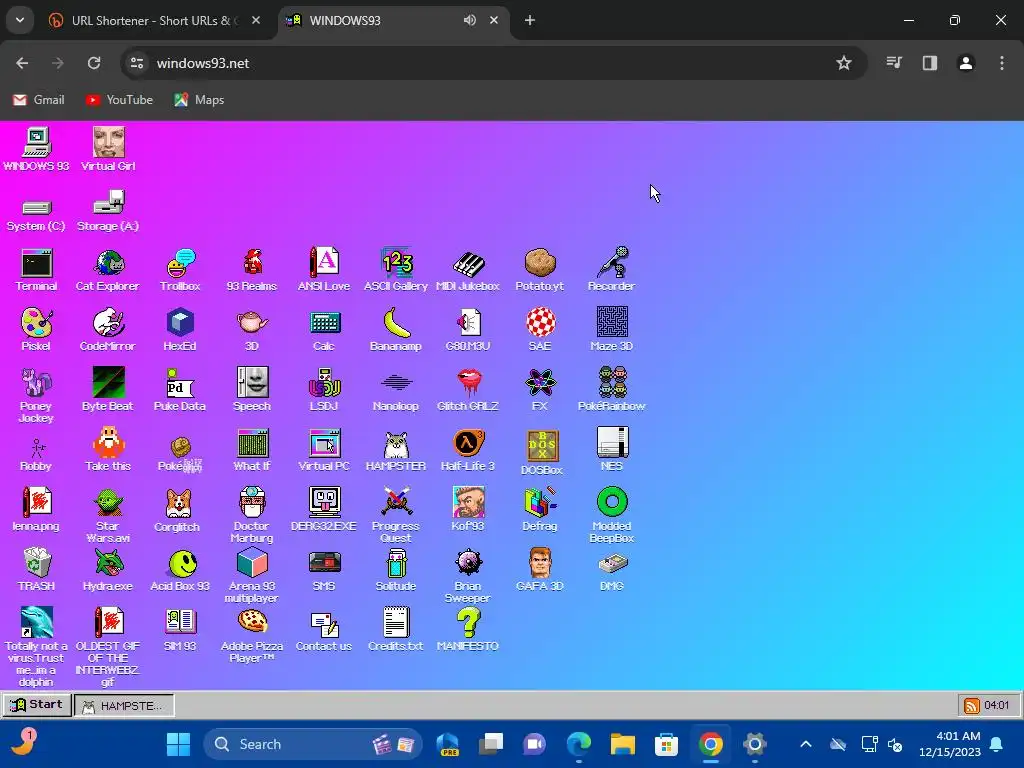Open the Terminal desktop icon

37,270
